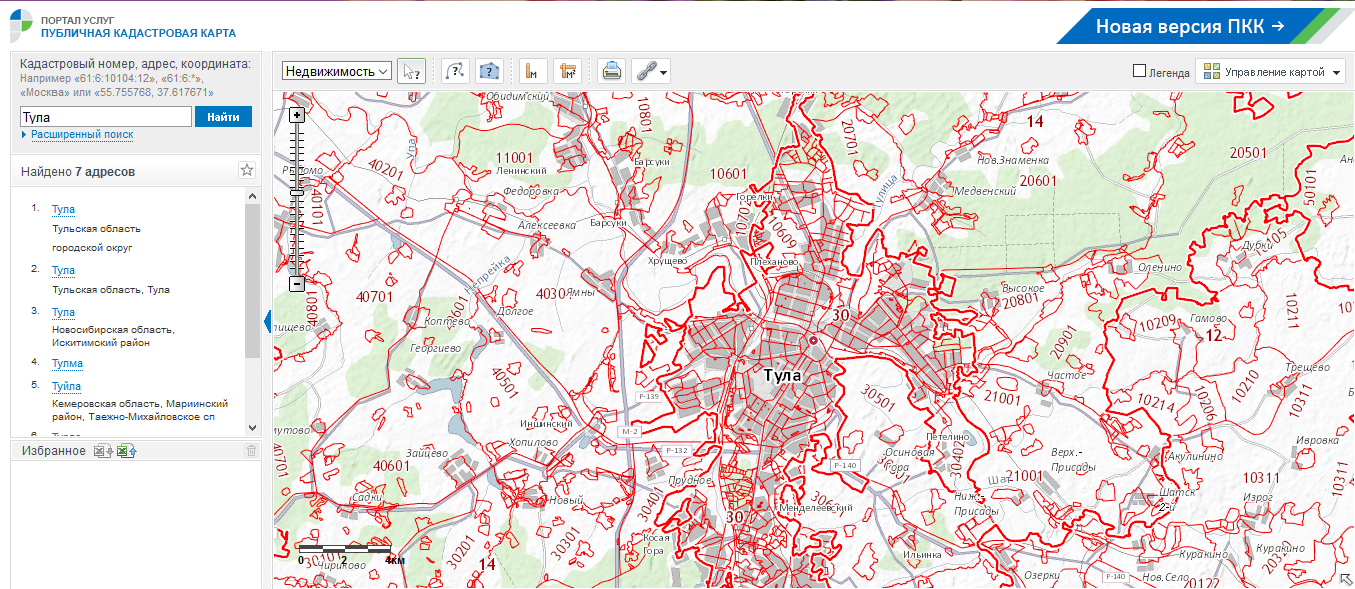Click the map zoom level slider
The height and width of the screenshot is (589, 1355).
(296, 200)
